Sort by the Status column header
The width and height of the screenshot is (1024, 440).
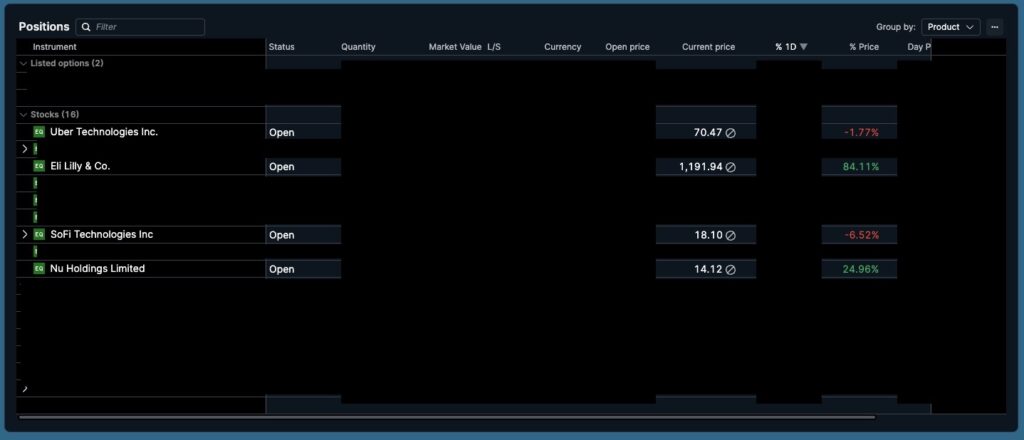point(281,47)
